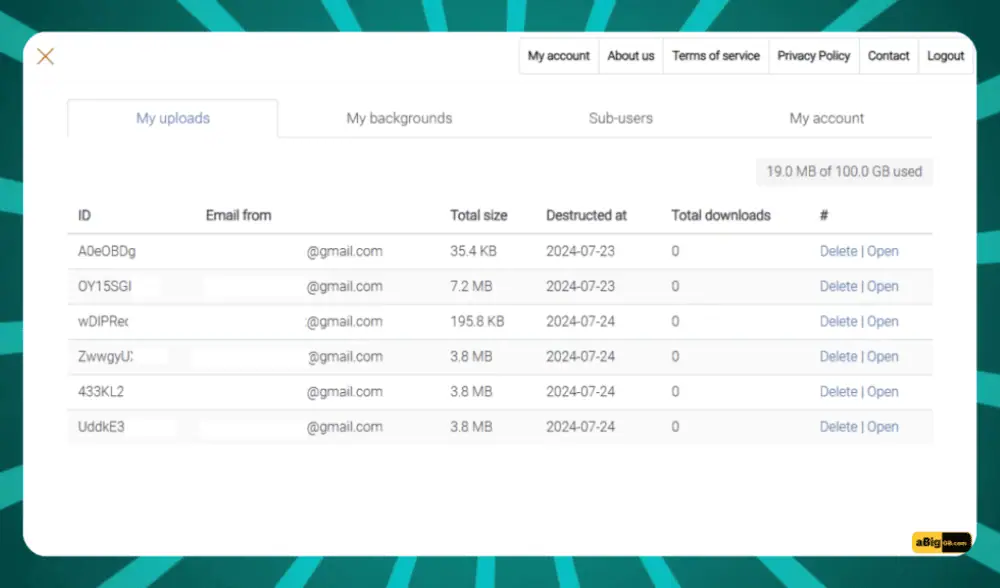Open the A0eOBDg upload

point(882,251)
